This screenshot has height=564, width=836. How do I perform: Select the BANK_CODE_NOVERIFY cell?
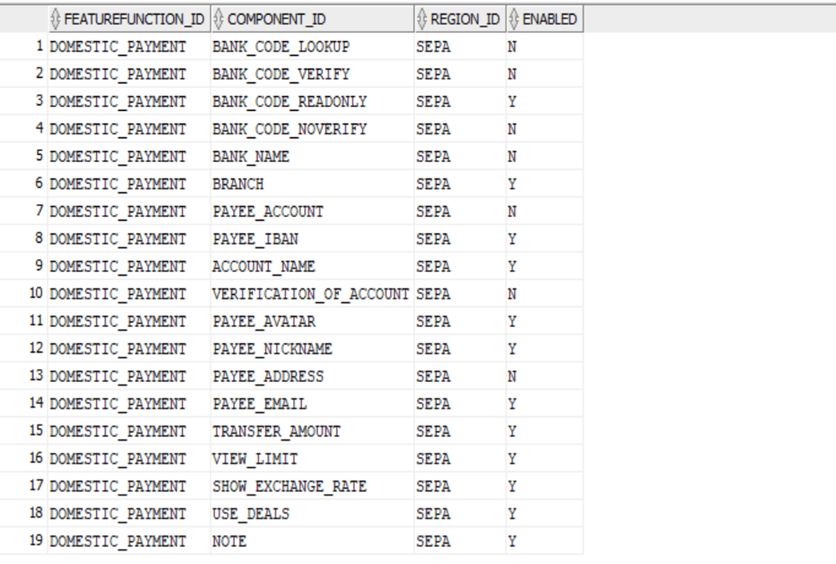tap(312, 129)
